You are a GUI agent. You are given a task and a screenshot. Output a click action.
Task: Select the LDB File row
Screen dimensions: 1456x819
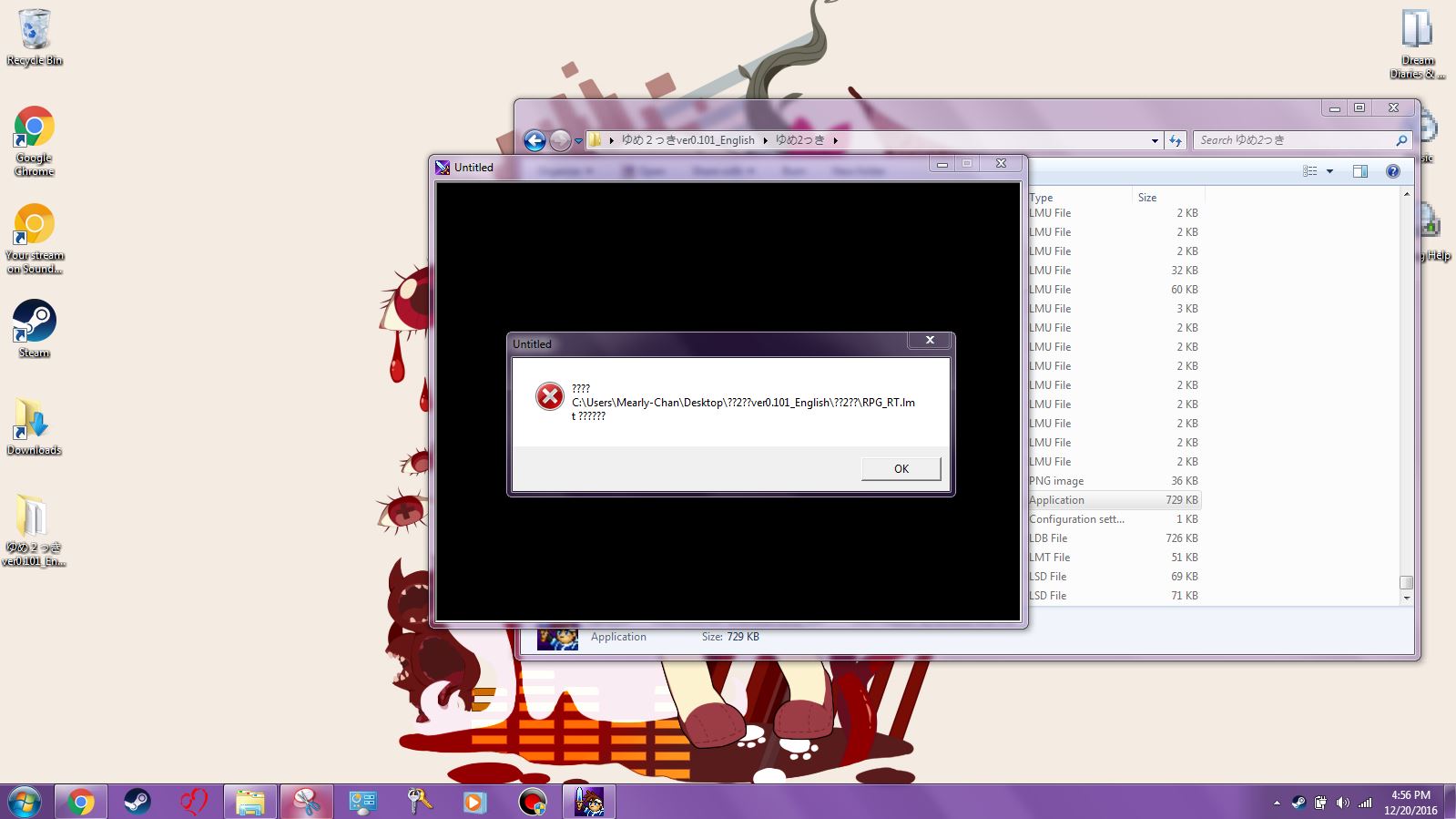[1114, 538]
